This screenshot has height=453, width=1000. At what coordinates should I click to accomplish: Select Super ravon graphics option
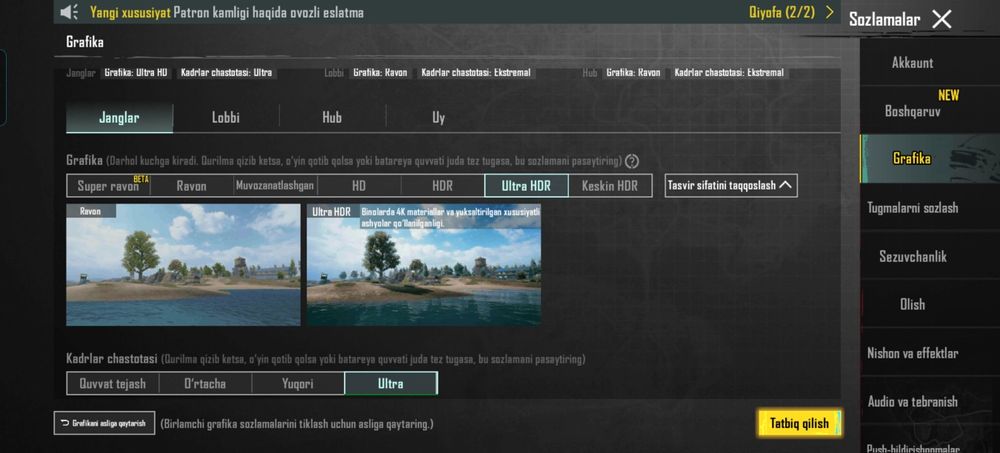[x=108, y=186]
